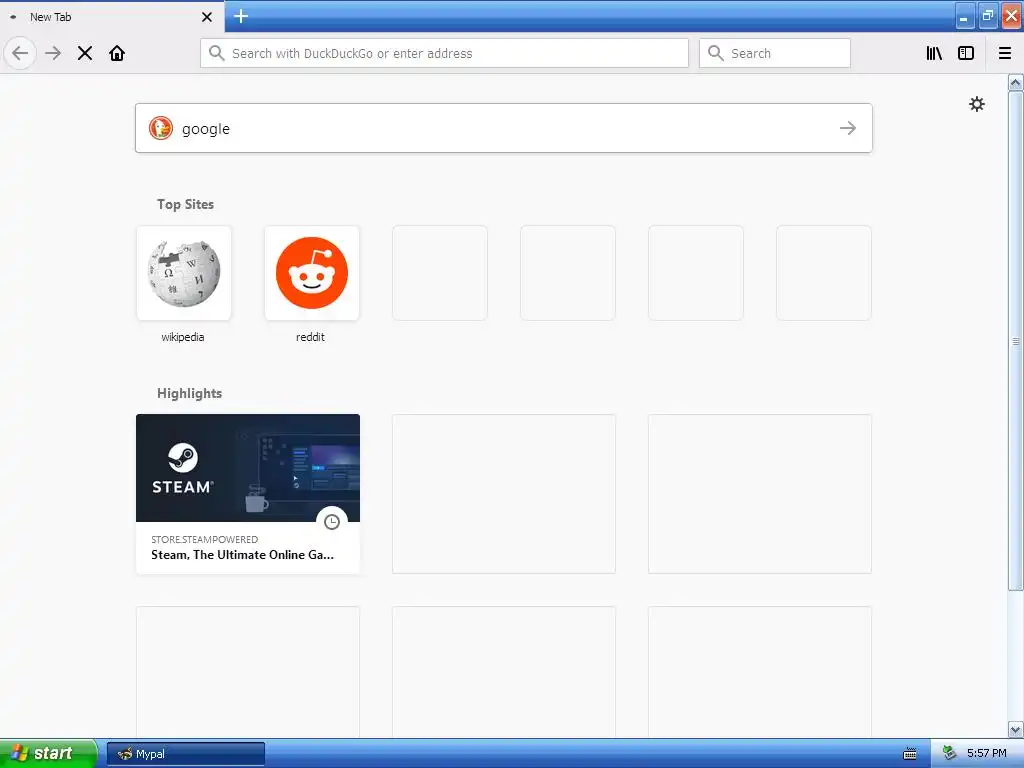This screenshot has height=768, width=1024.
Task: Click the Highlights section heading
Action: (189, 393)
